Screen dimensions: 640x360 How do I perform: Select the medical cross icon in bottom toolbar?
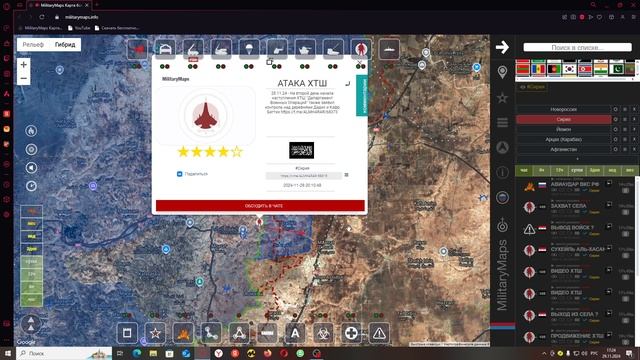coord(351,333)
